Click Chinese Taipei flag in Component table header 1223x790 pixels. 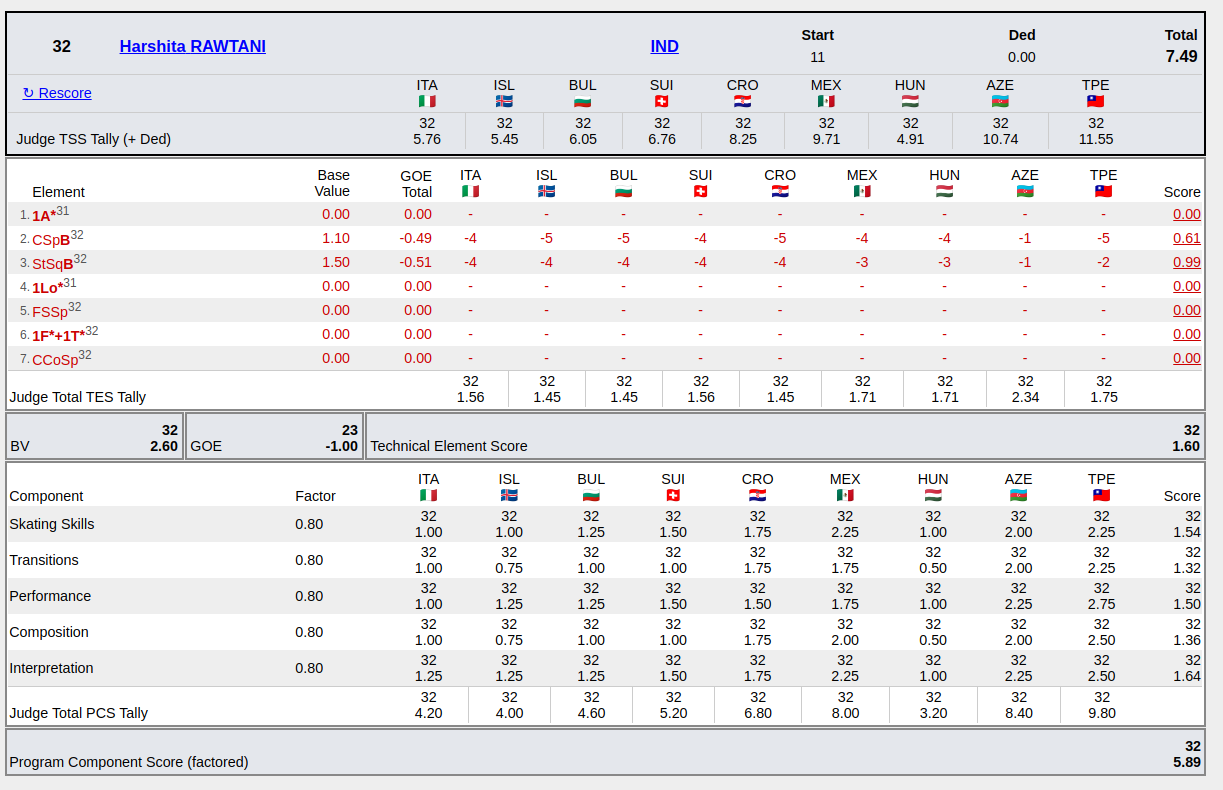1101,495
